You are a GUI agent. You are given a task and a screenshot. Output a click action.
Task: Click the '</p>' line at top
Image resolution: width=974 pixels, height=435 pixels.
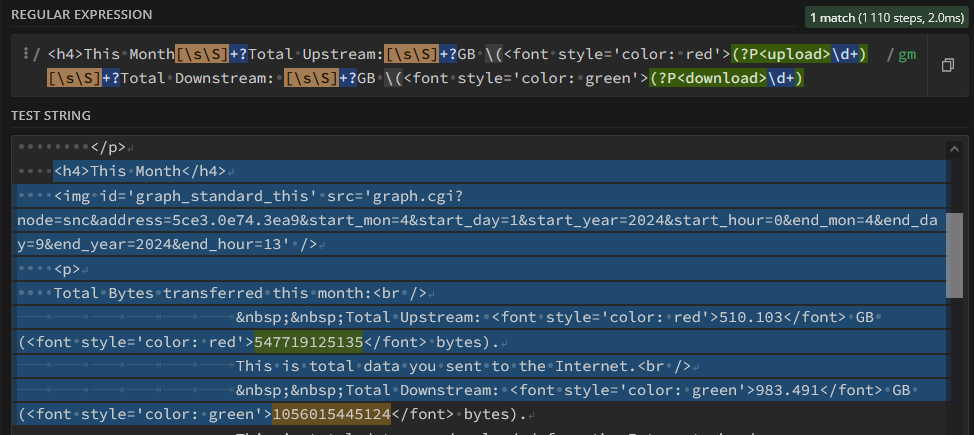[x=108, y=147]
